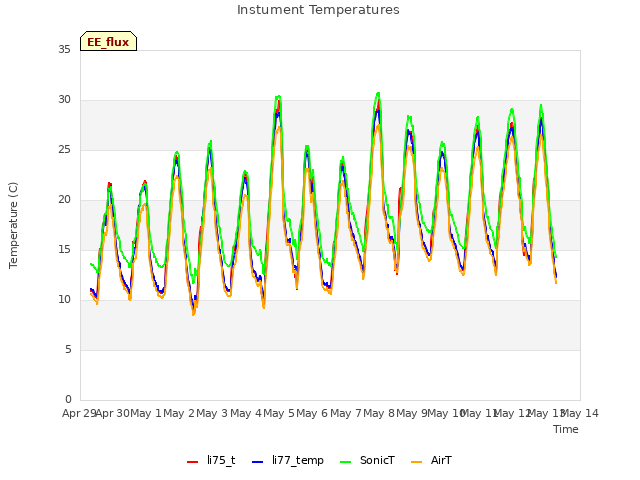Click the y-axis tick label 25
The height and width of the screenshot is (480, 640).
coord(64,150)
